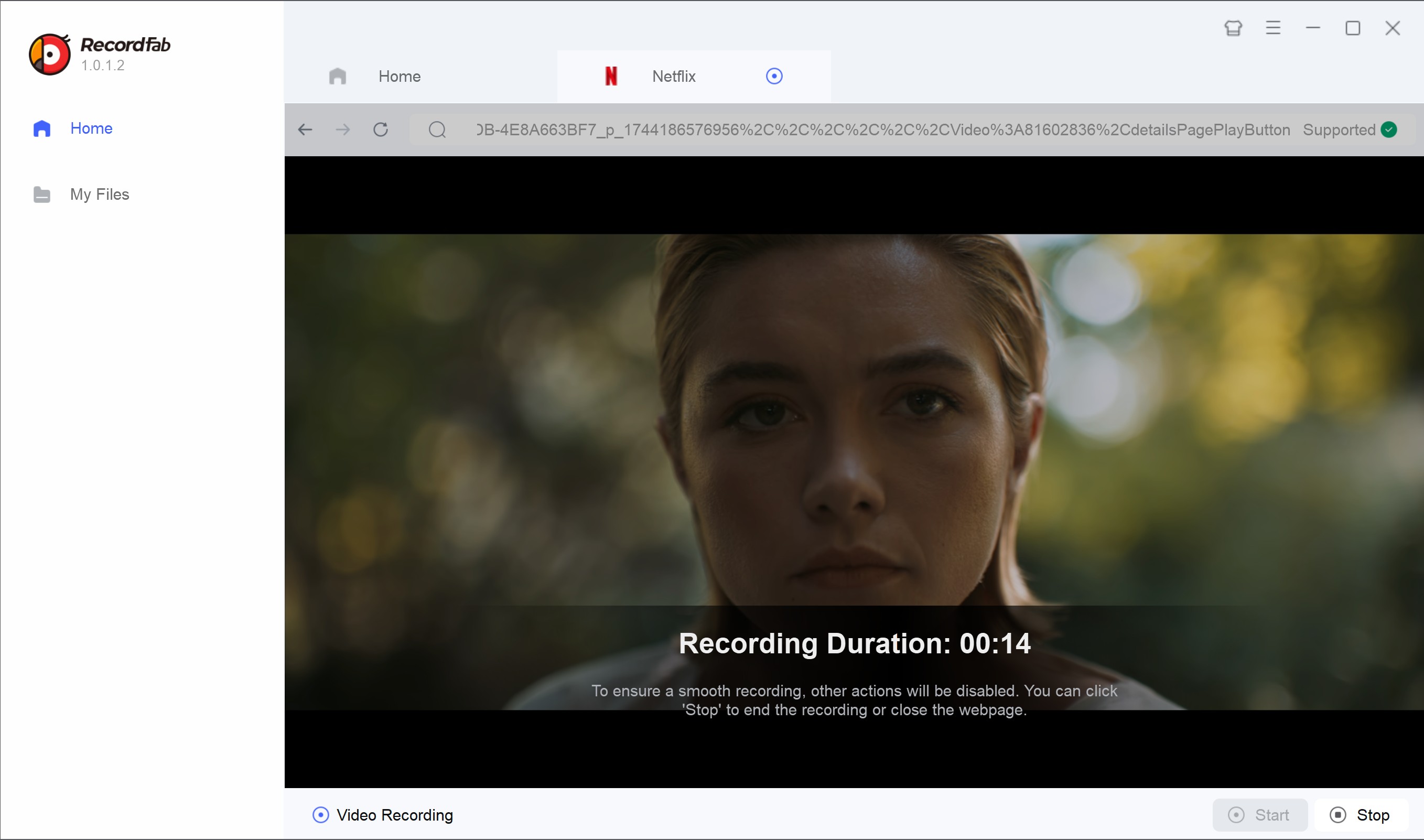Click the smooth recording notice text
Viewport: 1424px width, 840px height.
(855, 700)
